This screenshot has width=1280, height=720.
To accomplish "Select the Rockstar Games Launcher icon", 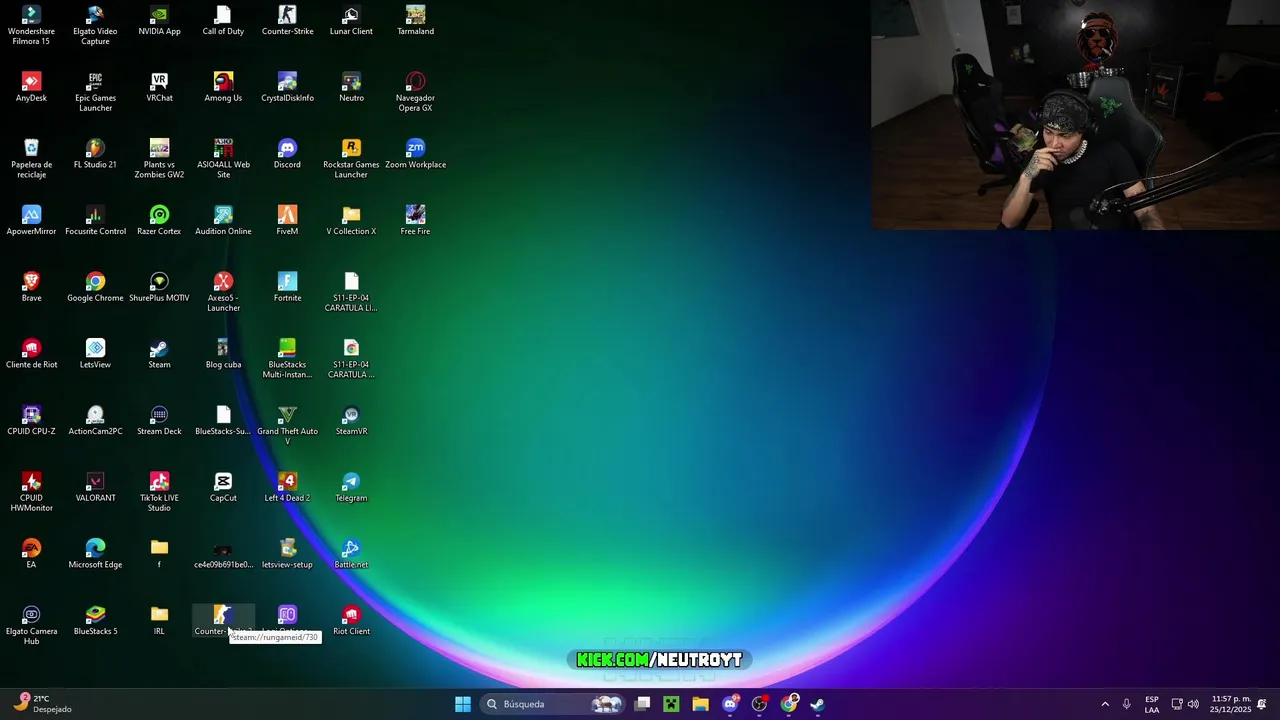I will pyautogui.click(x=351, y=159).
